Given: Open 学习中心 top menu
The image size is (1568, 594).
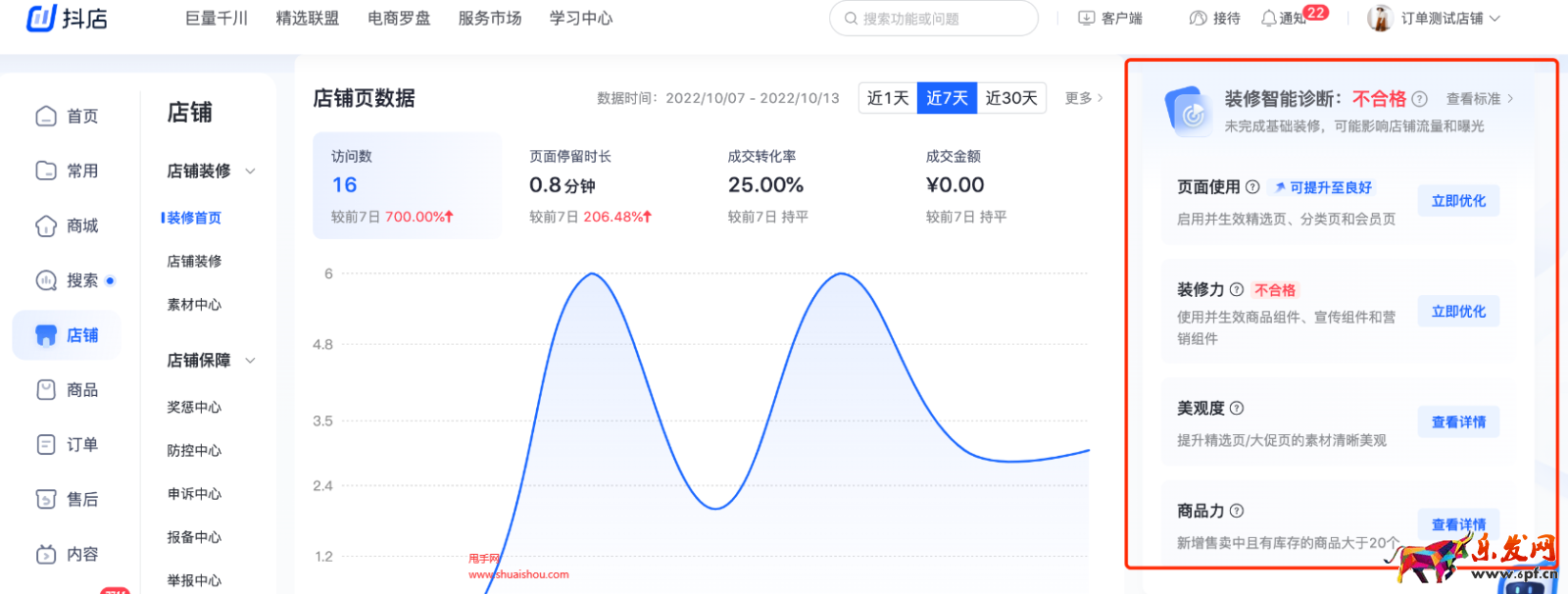Looking at the screenshot, I should [581, 18].
